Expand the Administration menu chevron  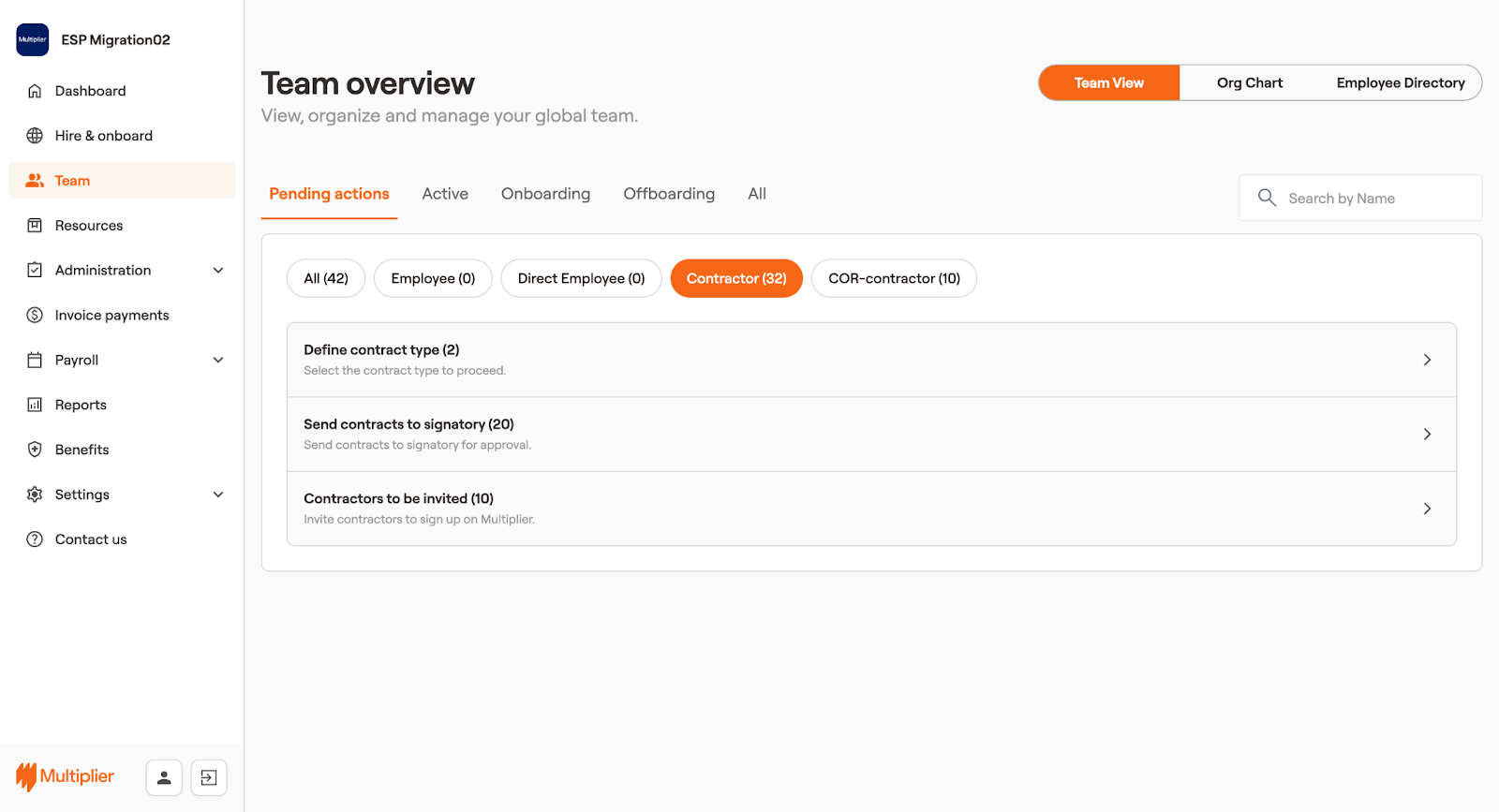(218, 271)
